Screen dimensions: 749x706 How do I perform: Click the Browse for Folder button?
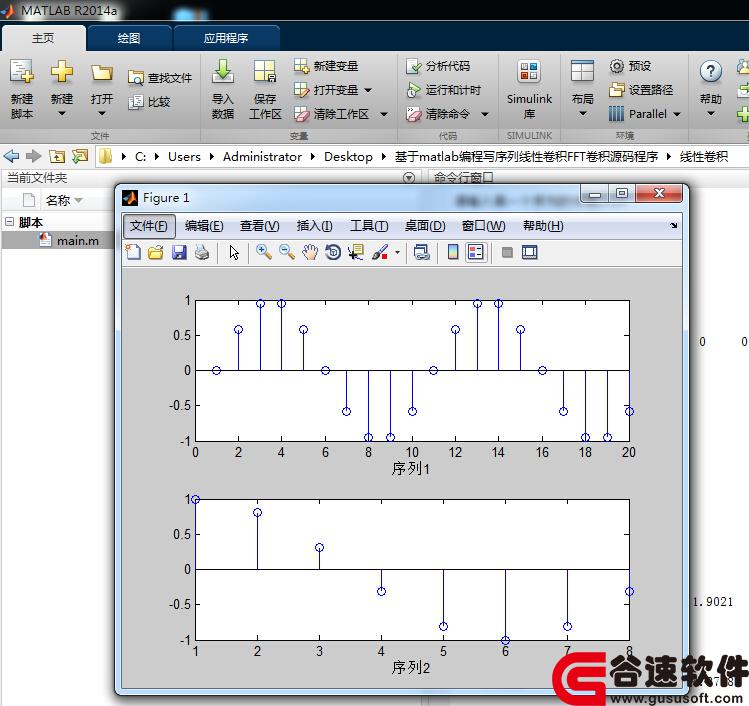[80, 156]
